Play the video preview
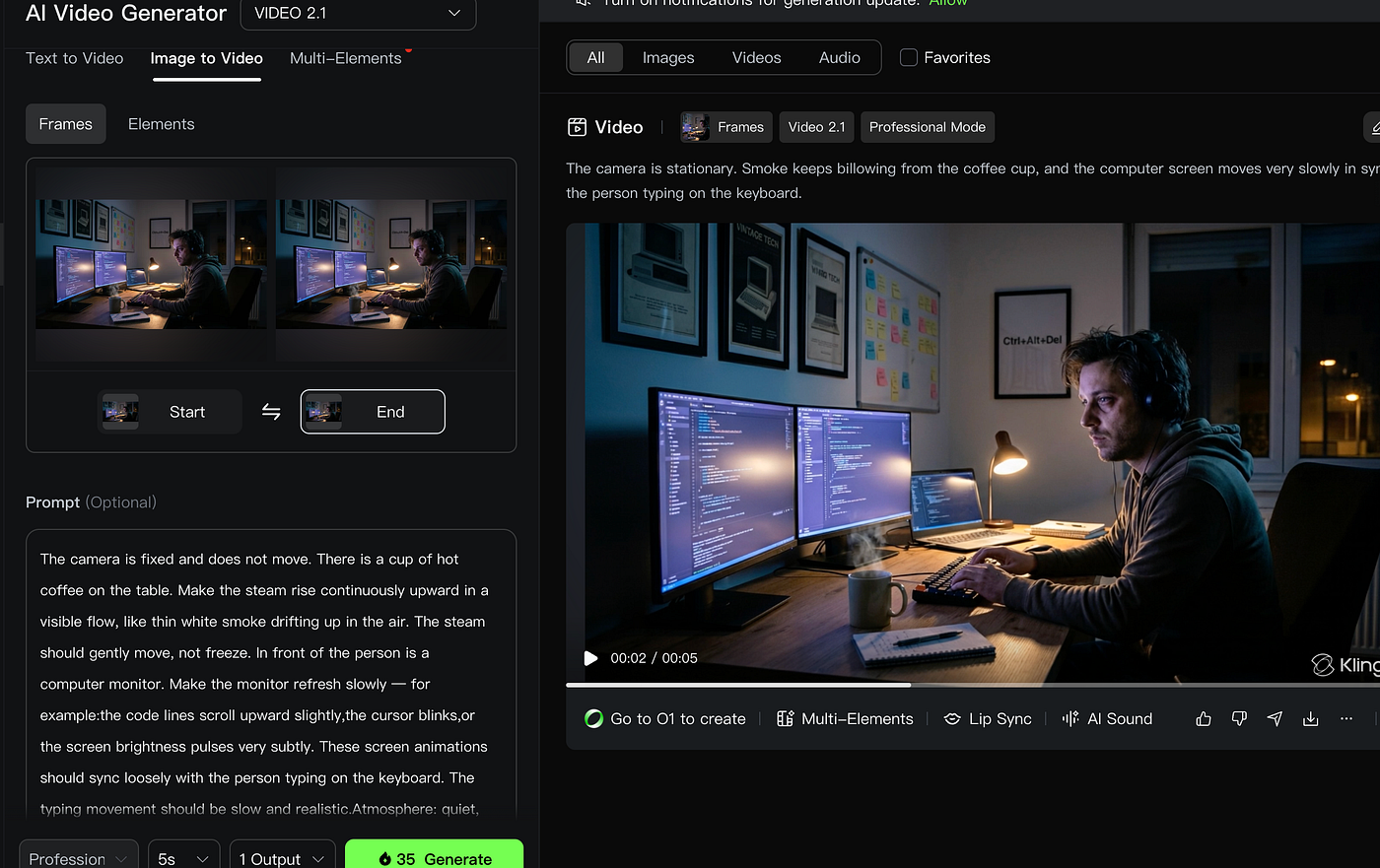Viewport: 1380px width, 868px height. click(x=590, y=658)
